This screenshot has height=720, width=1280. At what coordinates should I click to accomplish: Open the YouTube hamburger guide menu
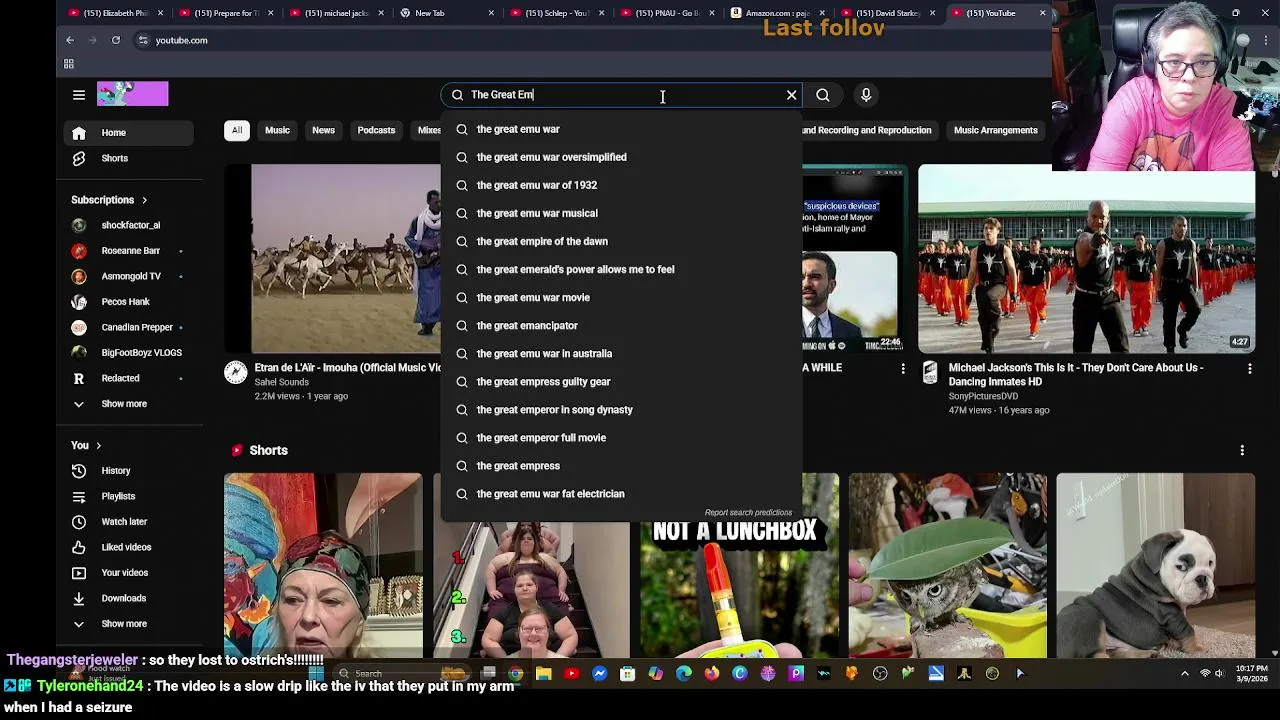pyautogui.click(x=79, y=95)
